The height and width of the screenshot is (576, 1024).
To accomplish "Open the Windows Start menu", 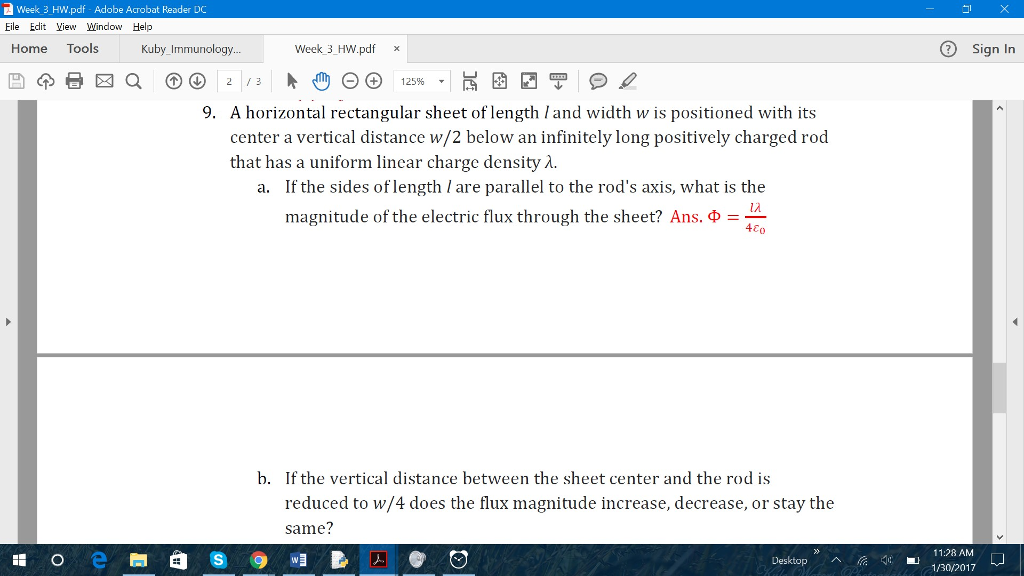I will coord(19,560).
